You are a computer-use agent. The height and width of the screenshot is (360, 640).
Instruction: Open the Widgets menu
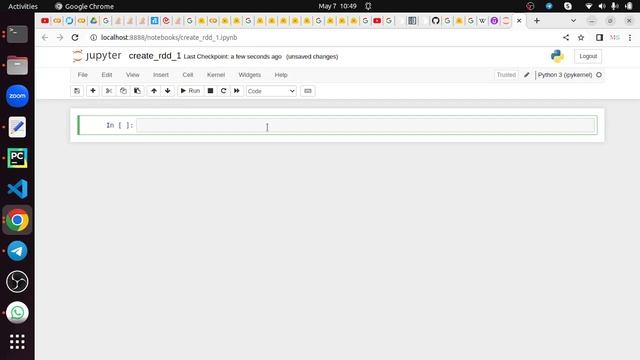250,75
